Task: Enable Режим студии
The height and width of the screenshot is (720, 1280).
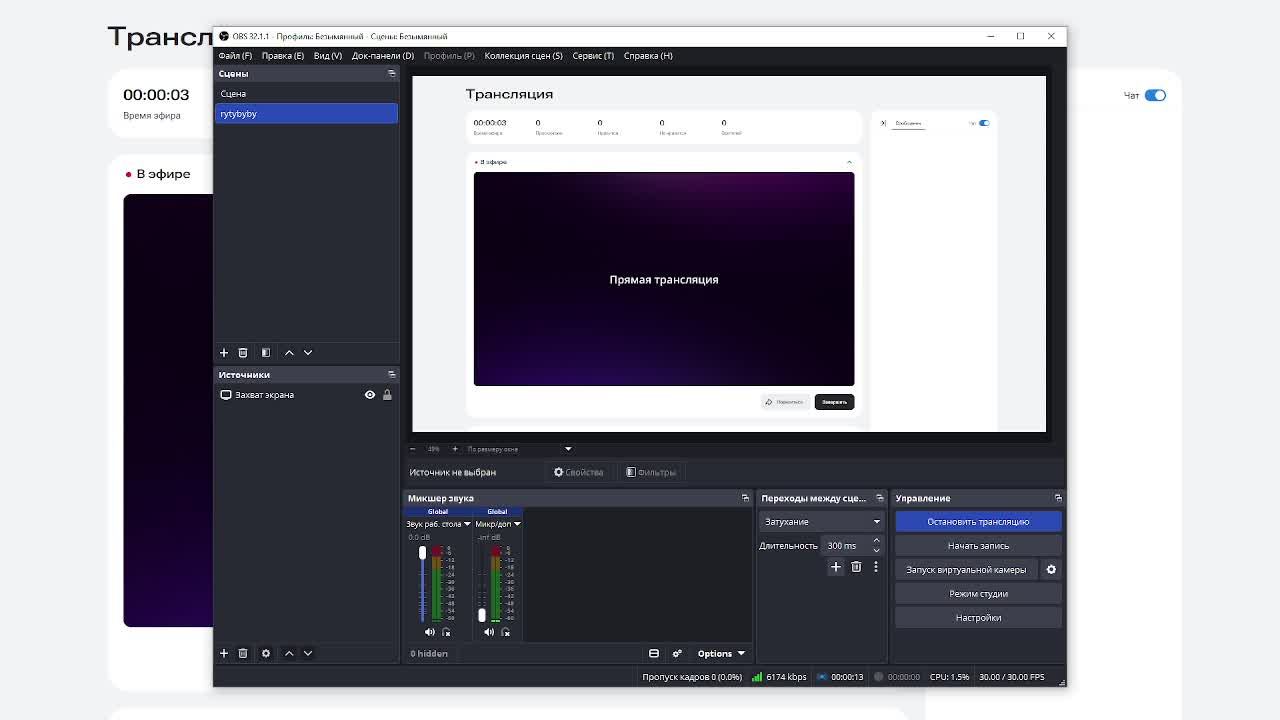Action: click(978, 594)
